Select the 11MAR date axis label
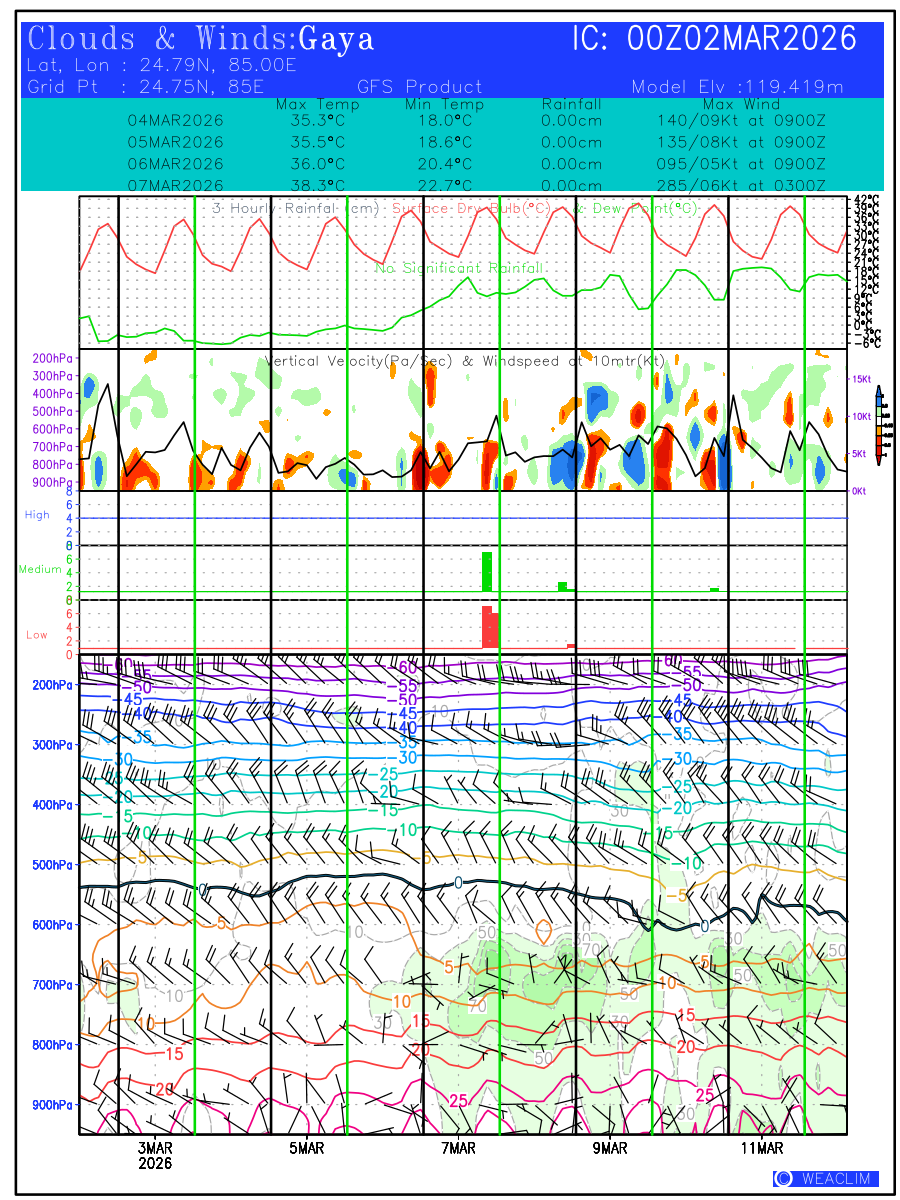 [x=762, y=1149]
